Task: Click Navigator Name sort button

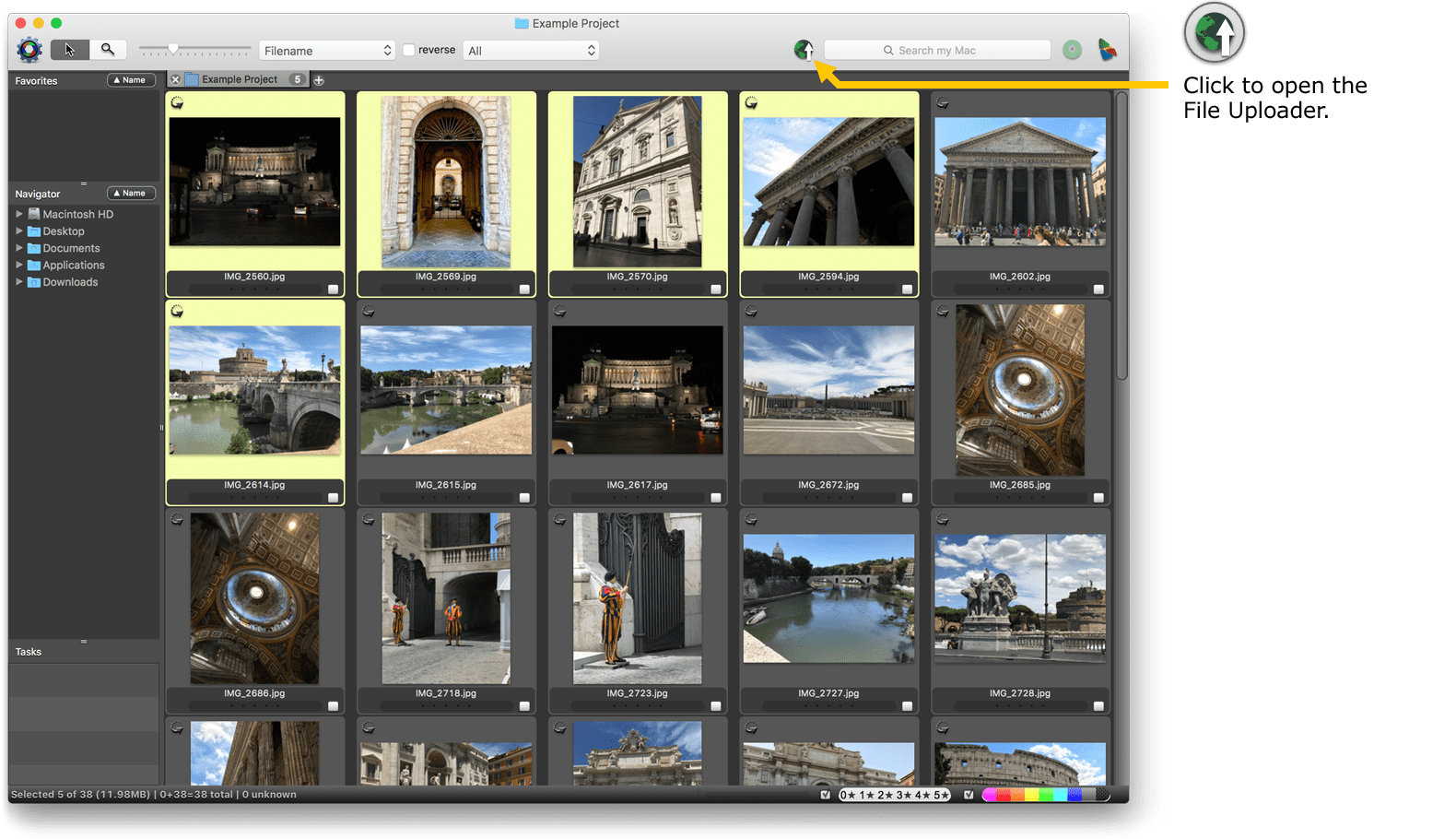Action: click(131, 194)
